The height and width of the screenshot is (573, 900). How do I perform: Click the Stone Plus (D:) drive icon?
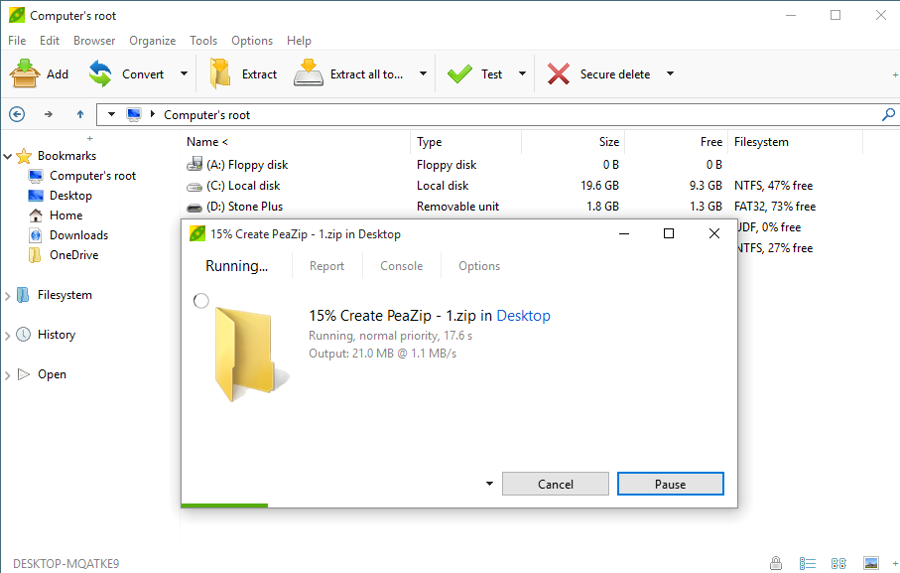pyautogui.click(x=195, y=207)
